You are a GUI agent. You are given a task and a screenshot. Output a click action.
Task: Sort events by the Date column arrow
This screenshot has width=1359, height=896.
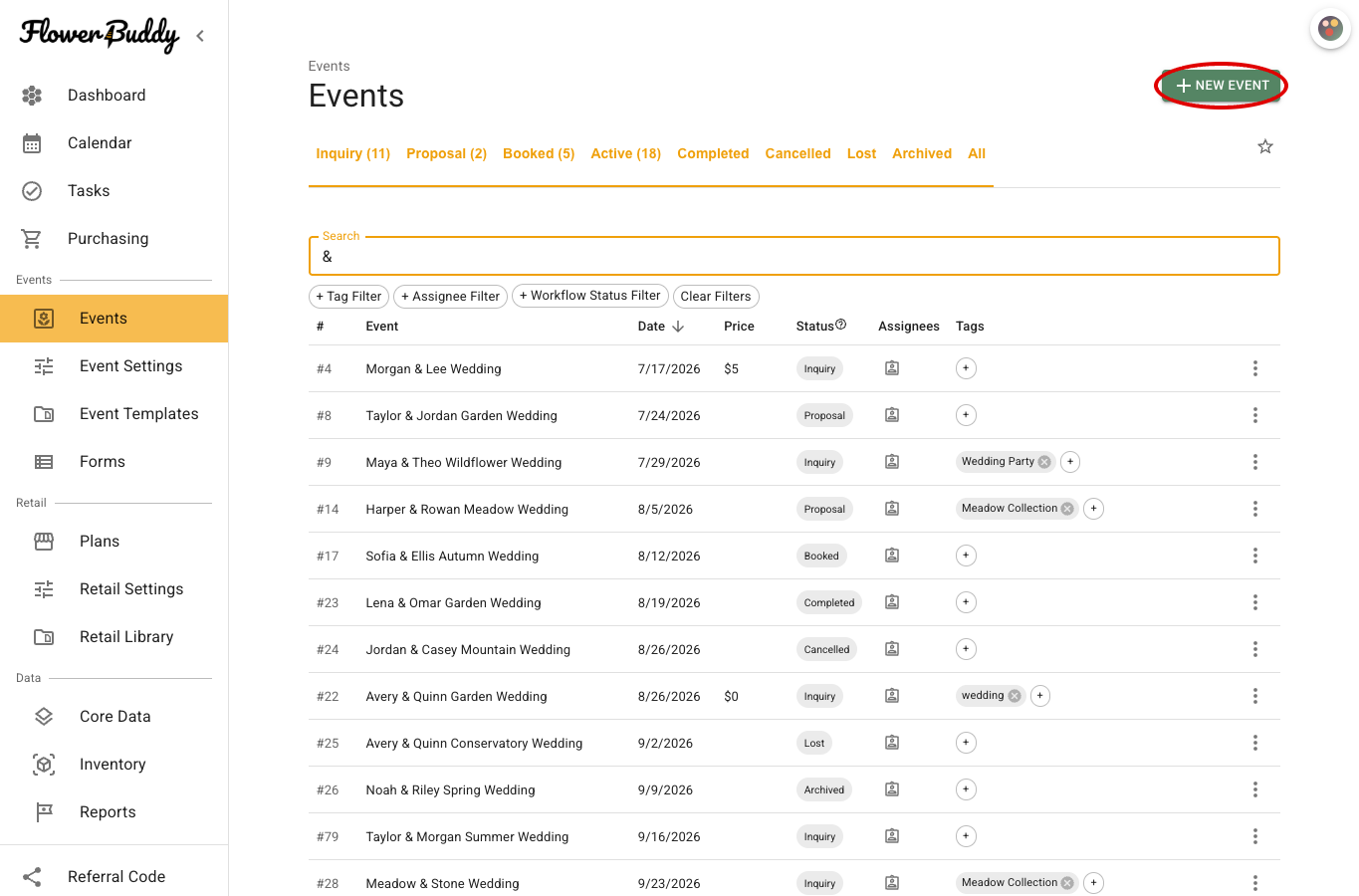click(x=678, y=327)
